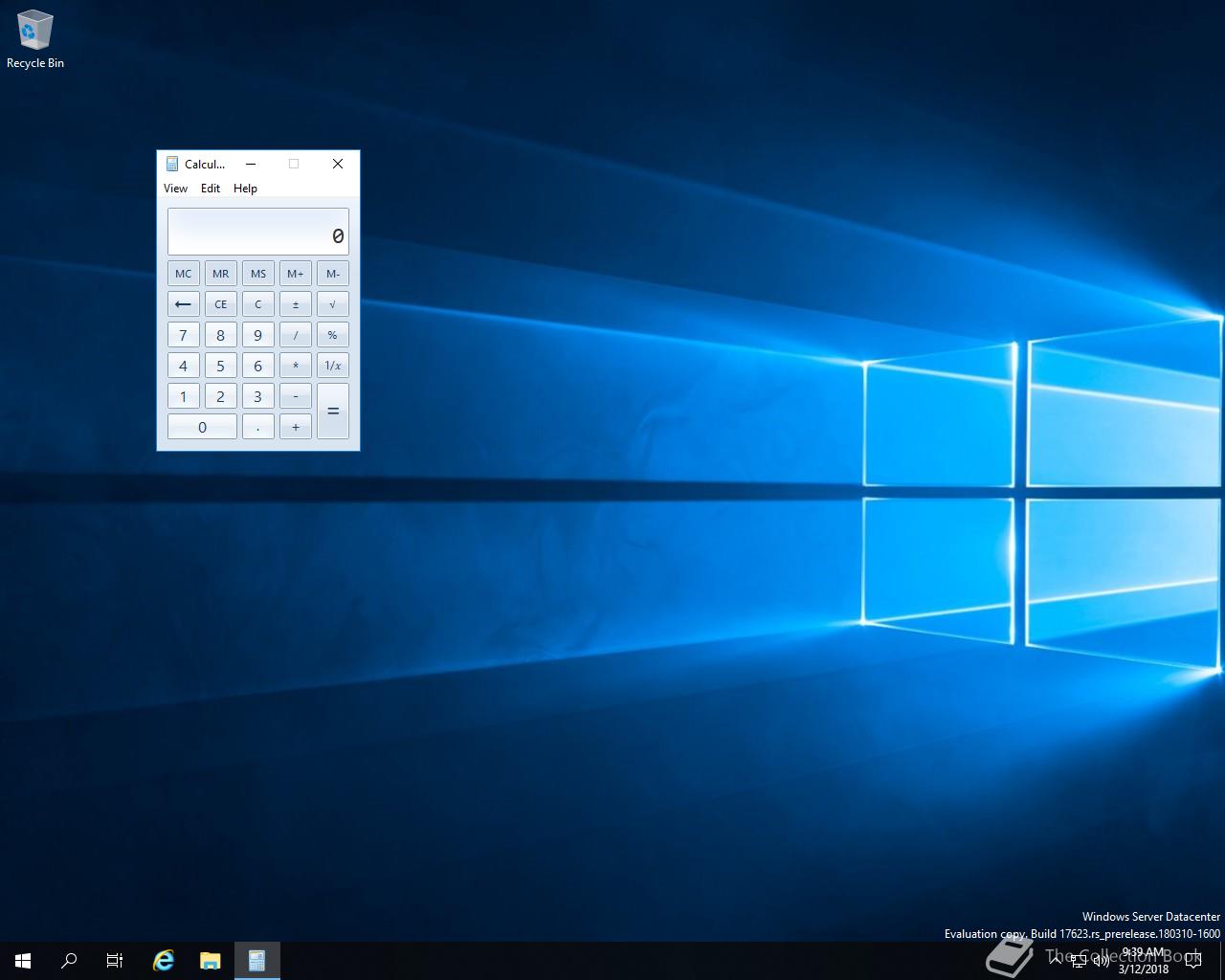
Task: Click the reciprocal 1/x button
Action: 332,366
